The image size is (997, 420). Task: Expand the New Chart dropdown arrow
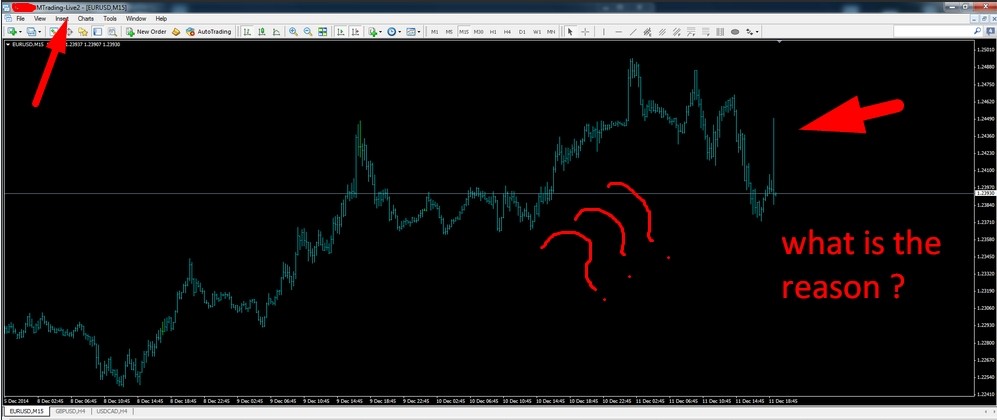click(20, 31)
